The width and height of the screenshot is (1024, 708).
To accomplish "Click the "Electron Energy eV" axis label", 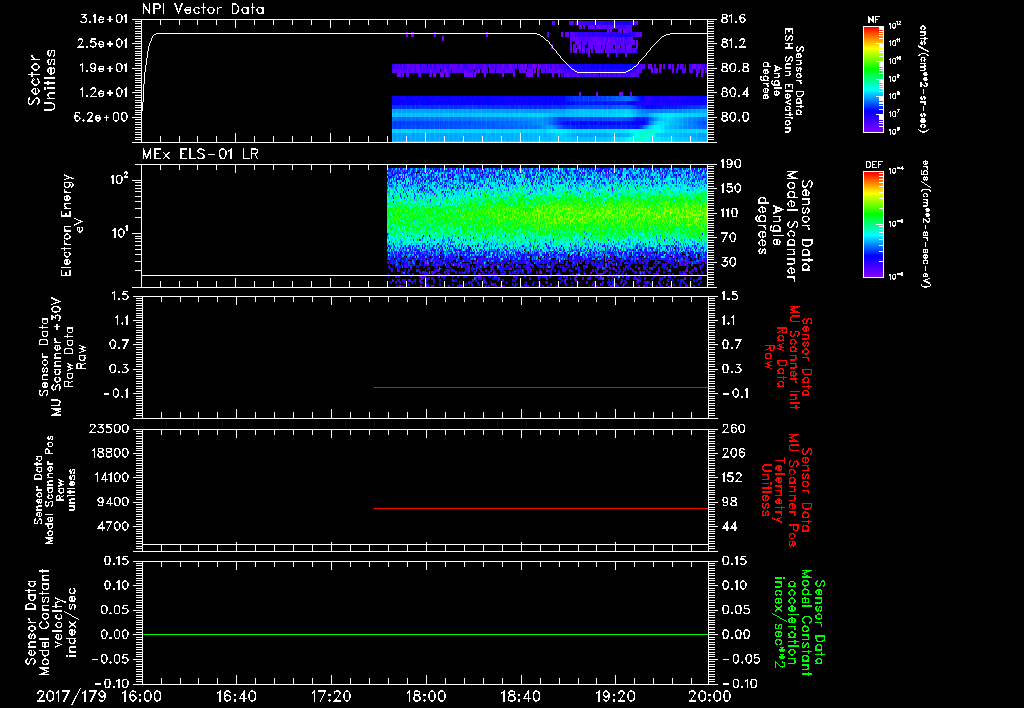I will [72, 225].
